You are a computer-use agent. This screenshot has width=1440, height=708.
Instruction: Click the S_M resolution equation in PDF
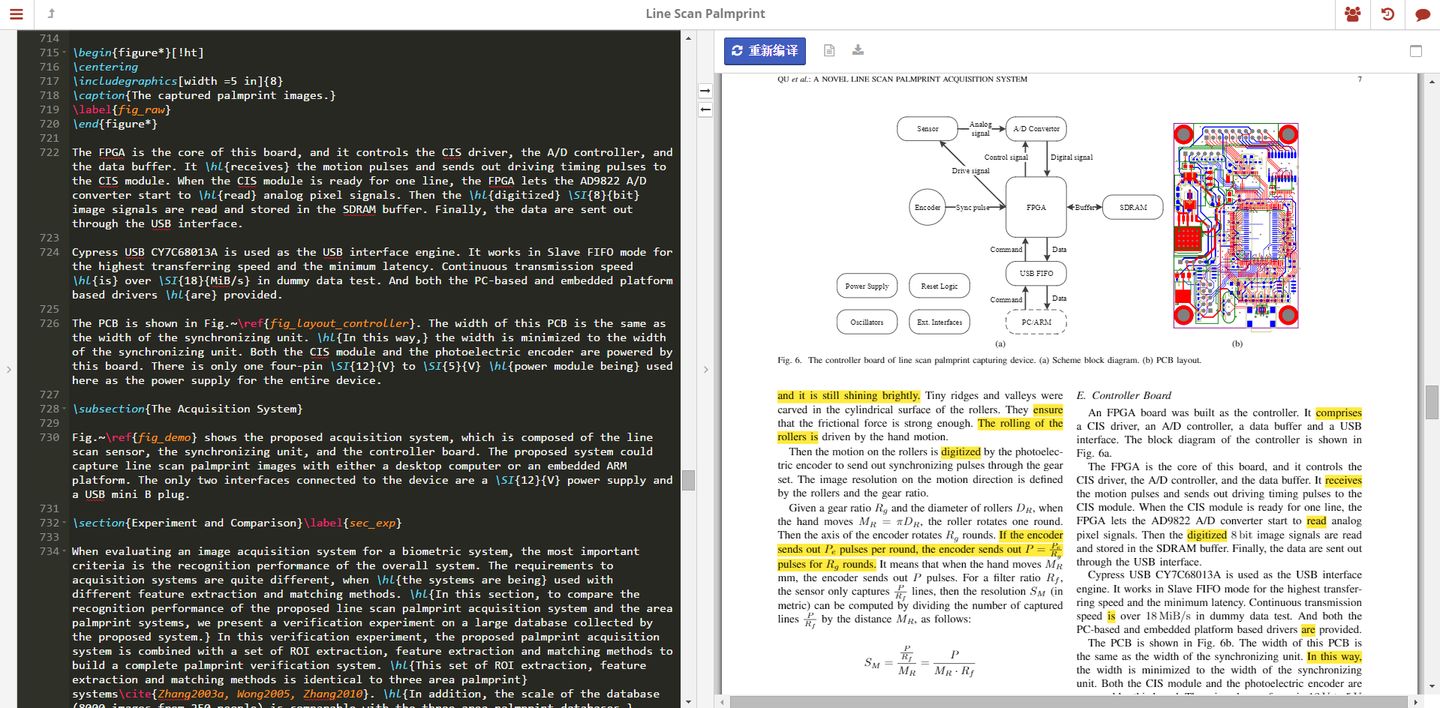click(919, 662)
